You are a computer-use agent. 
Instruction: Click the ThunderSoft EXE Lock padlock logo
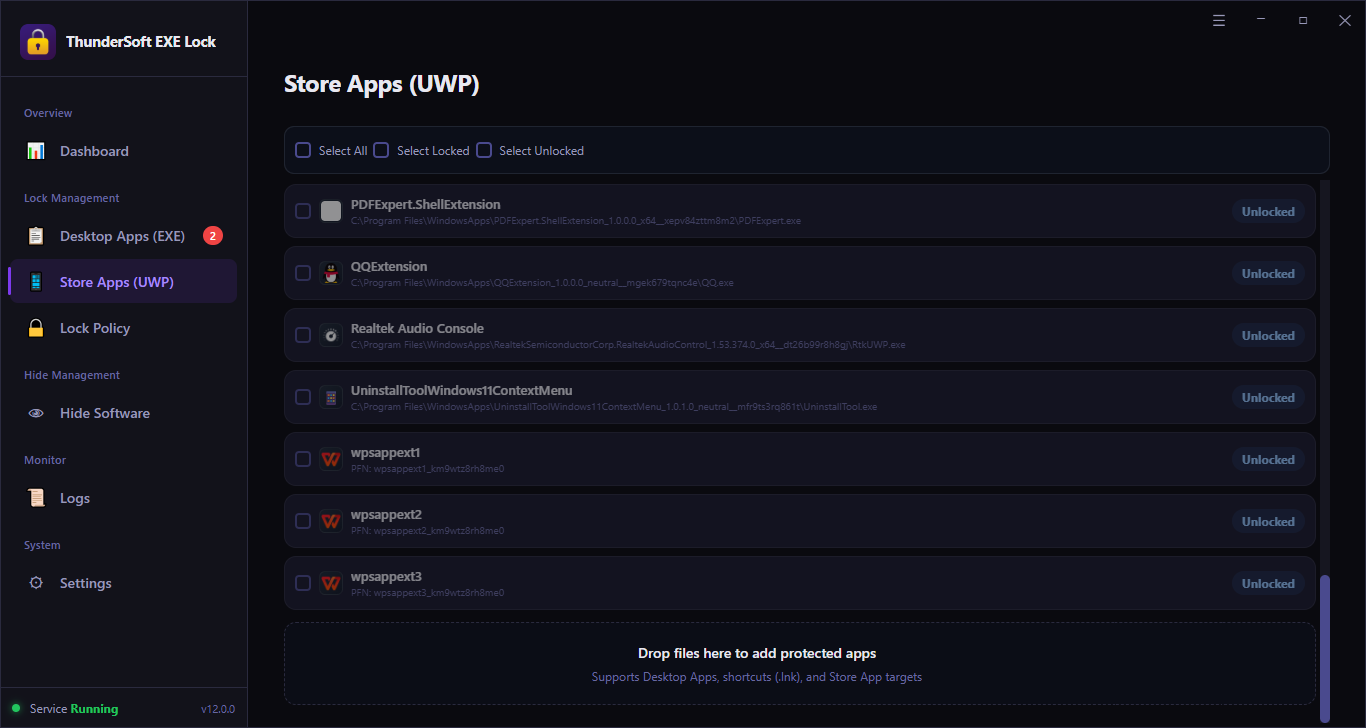(38, 42)
